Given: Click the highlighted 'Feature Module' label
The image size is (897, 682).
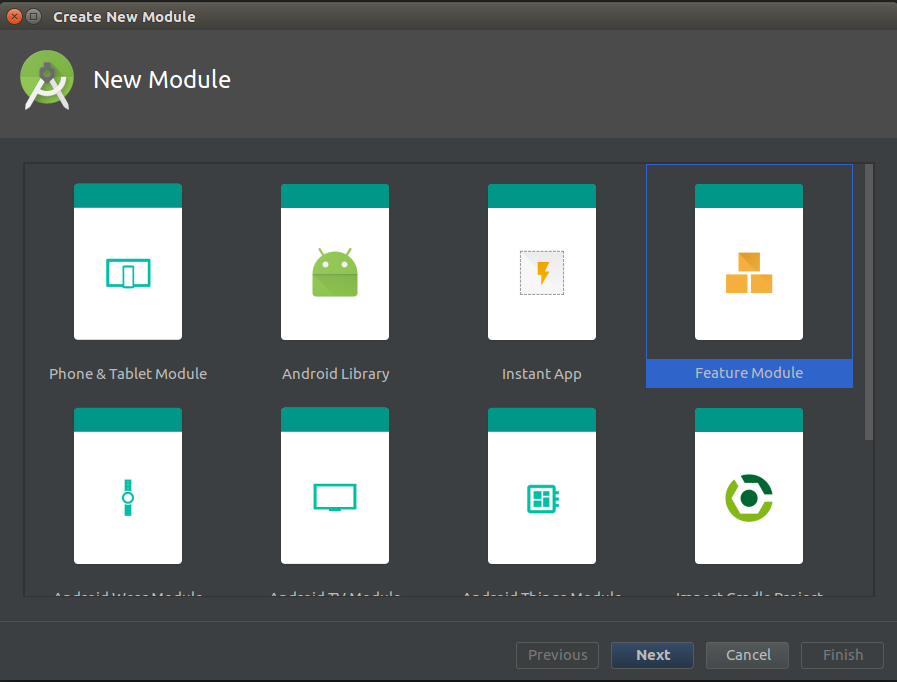Looking at the screenshot, I should (749, 373).
